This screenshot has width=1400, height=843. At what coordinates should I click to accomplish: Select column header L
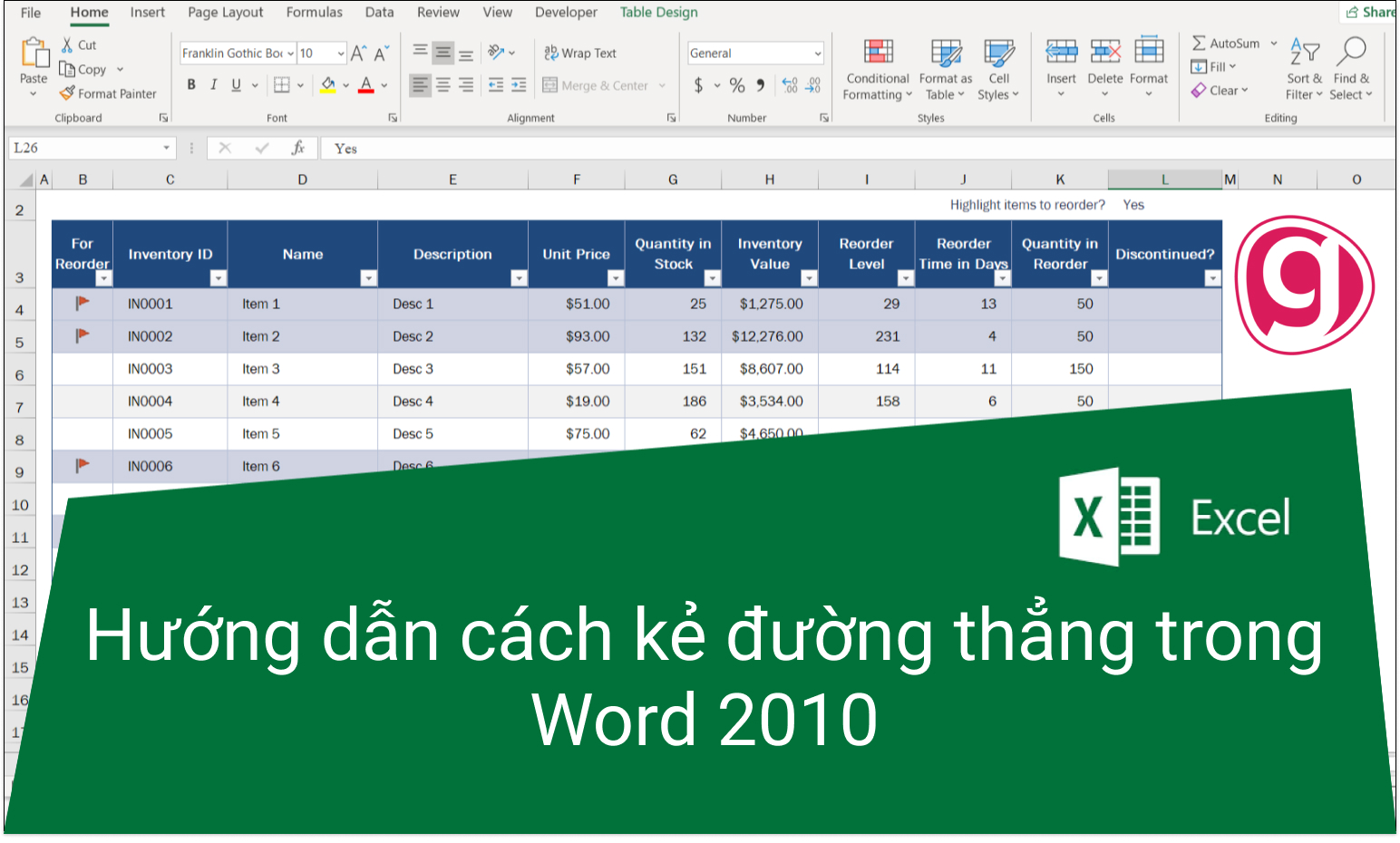(1164, 179)
